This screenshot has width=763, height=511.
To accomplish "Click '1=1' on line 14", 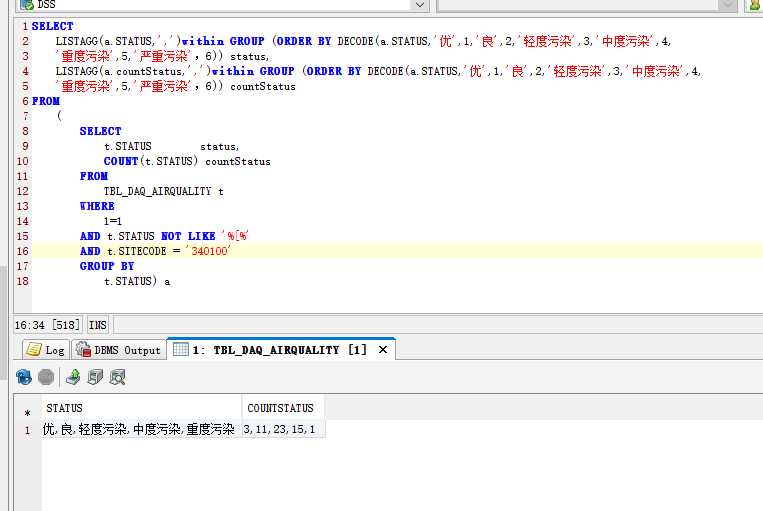I will pyautogui.click(x=112, y=221).
